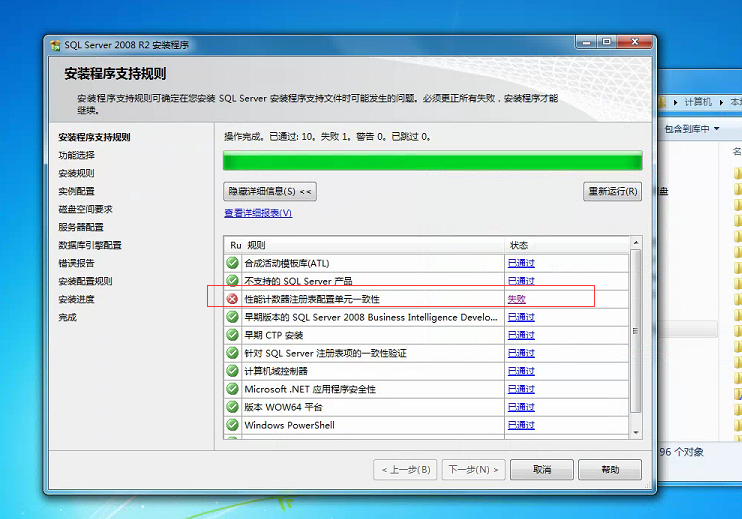This screenshot has width=742, height=519.
Task: Open 已通过 link for 早期 CTP 安装
Action: pyautogui.click(x=521, y=335)
